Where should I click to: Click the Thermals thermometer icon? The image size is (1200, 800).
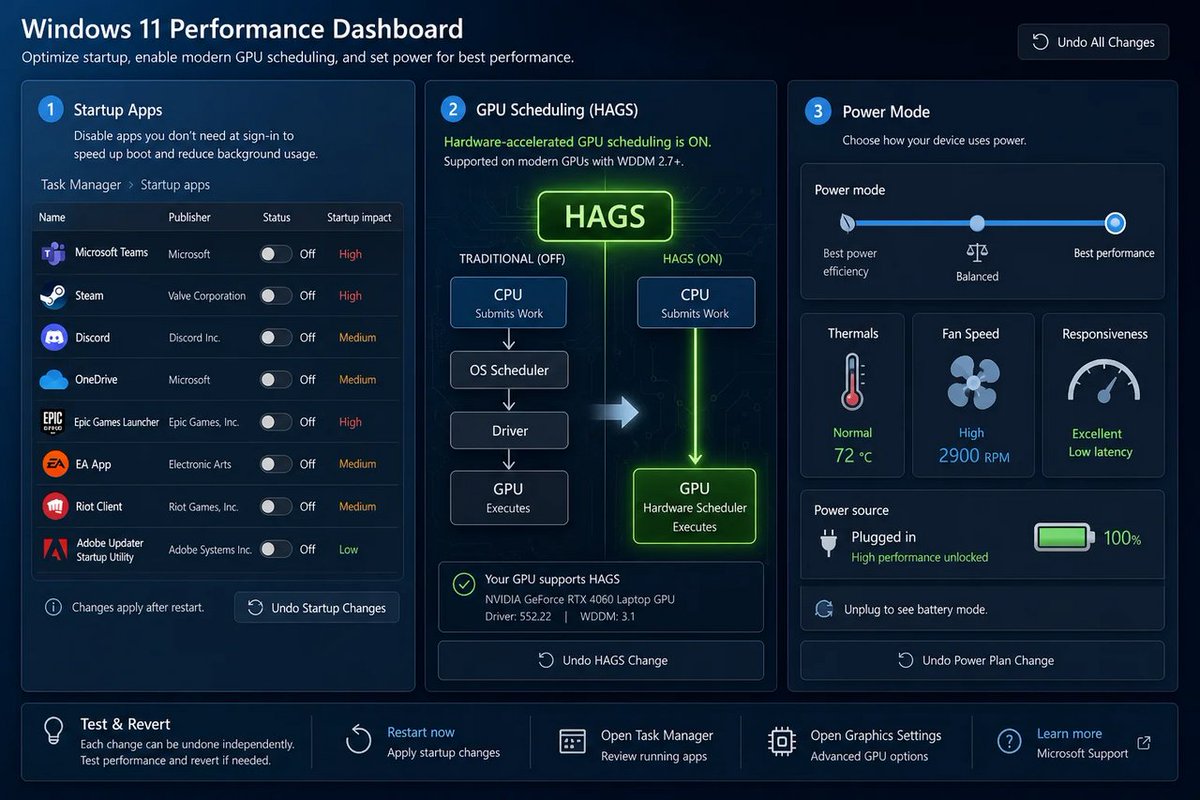(853, 384)
